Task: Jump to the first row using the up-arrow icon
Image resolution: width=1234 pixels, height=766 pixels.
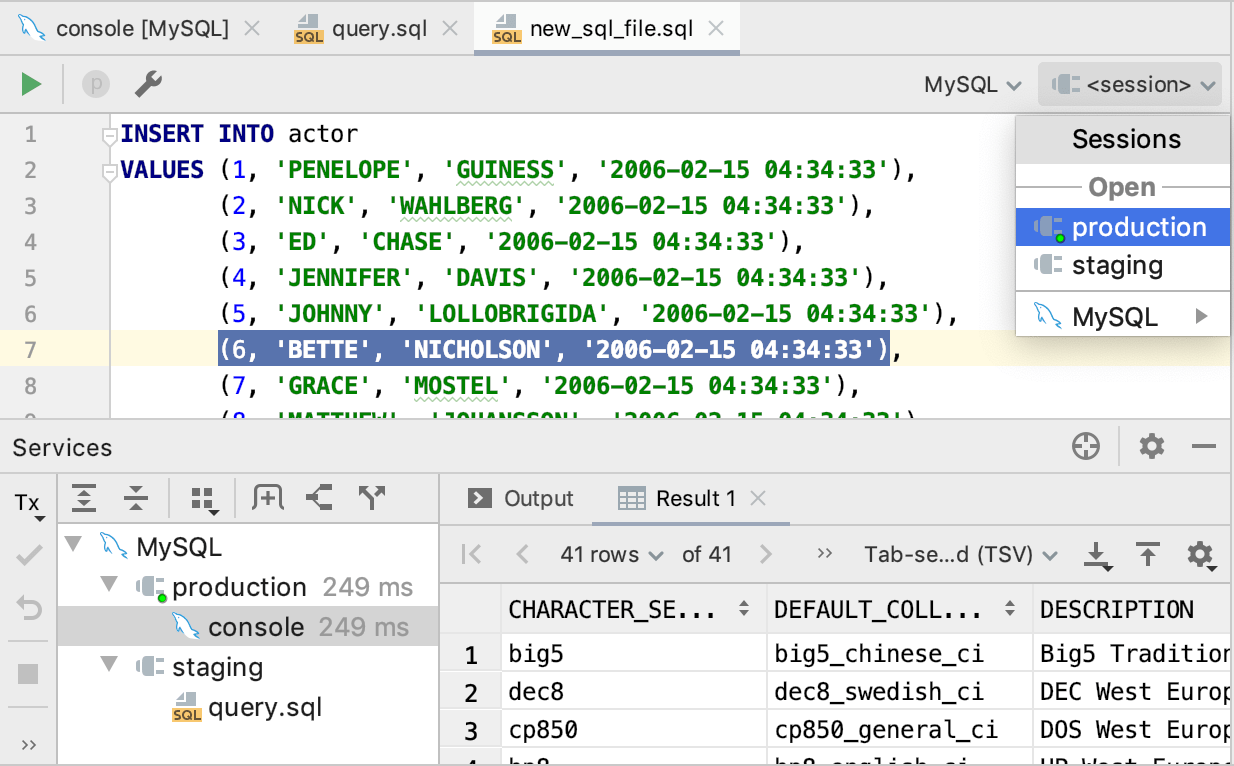Action: [x=1148, y=554]
